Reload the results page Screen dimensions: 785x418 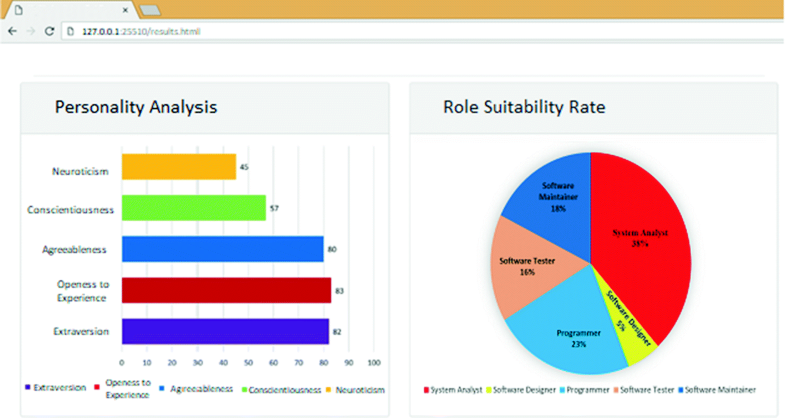(x=49, y=31)
